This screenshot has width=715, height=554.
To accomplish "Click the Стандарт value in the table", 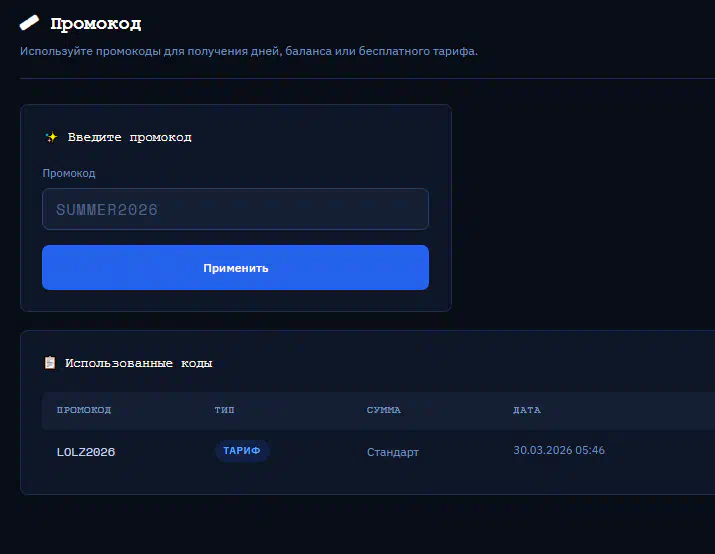I will (x=393, y=452).
